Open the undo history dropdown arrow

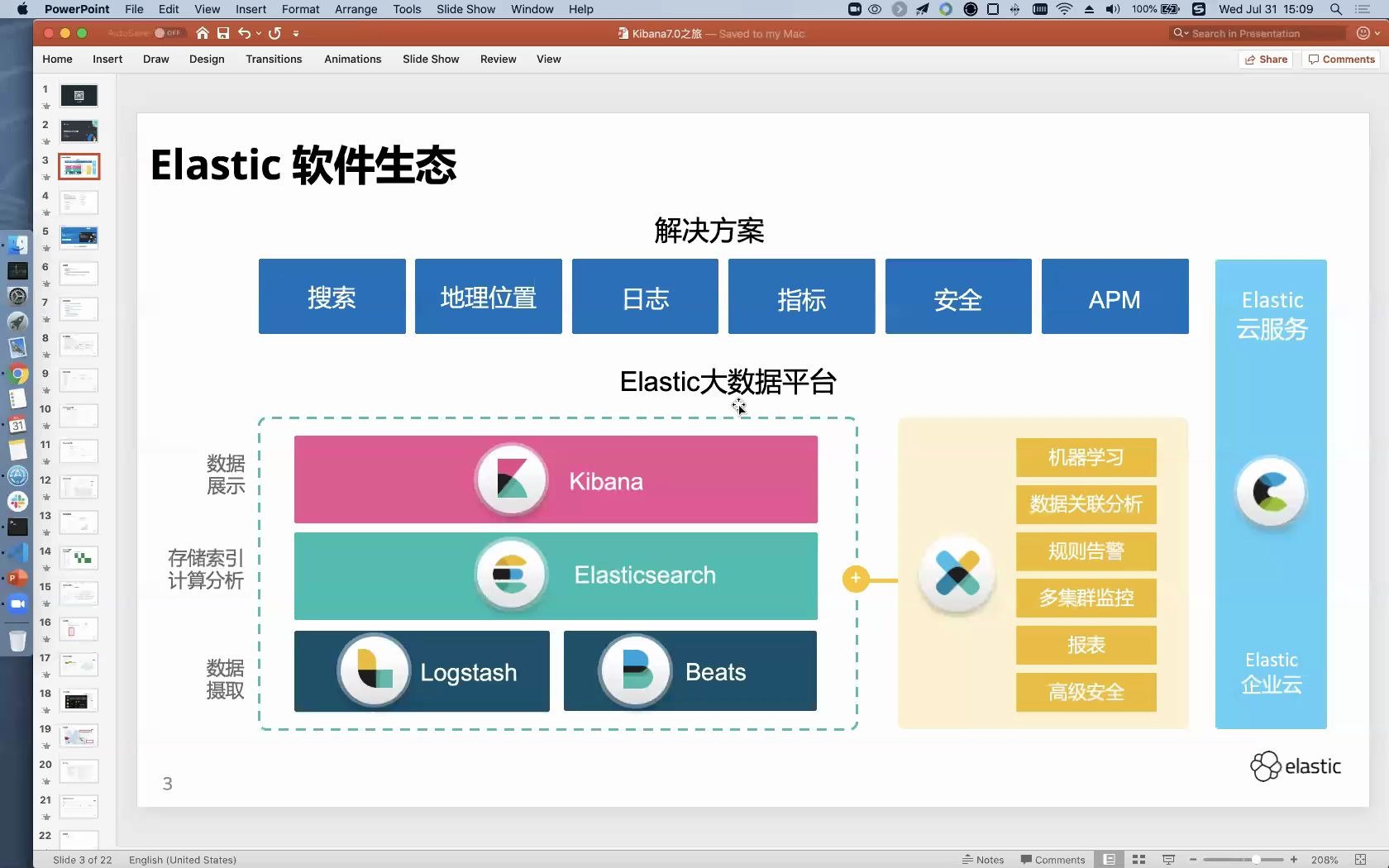pyautogui.click(x=259, y=33)
